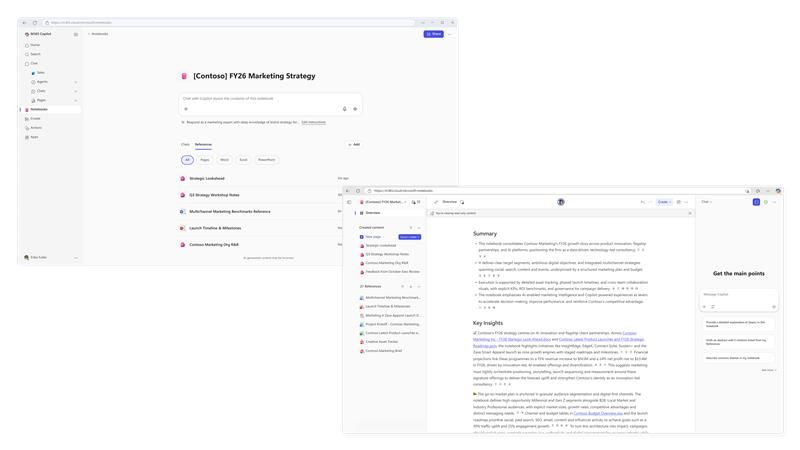Click the send icon in notebook chat box
Viewport: 800px width, 450px height.
[355, 109]
